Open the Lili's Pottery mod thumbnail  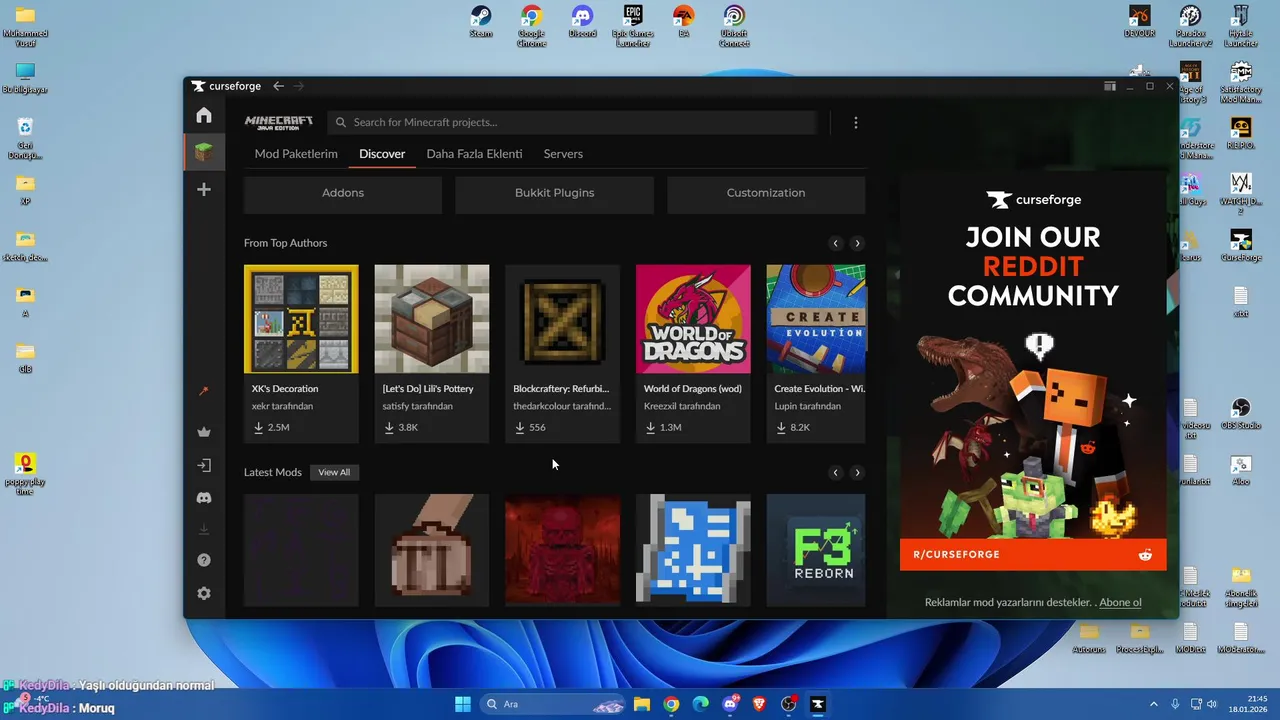pos(432,319)
